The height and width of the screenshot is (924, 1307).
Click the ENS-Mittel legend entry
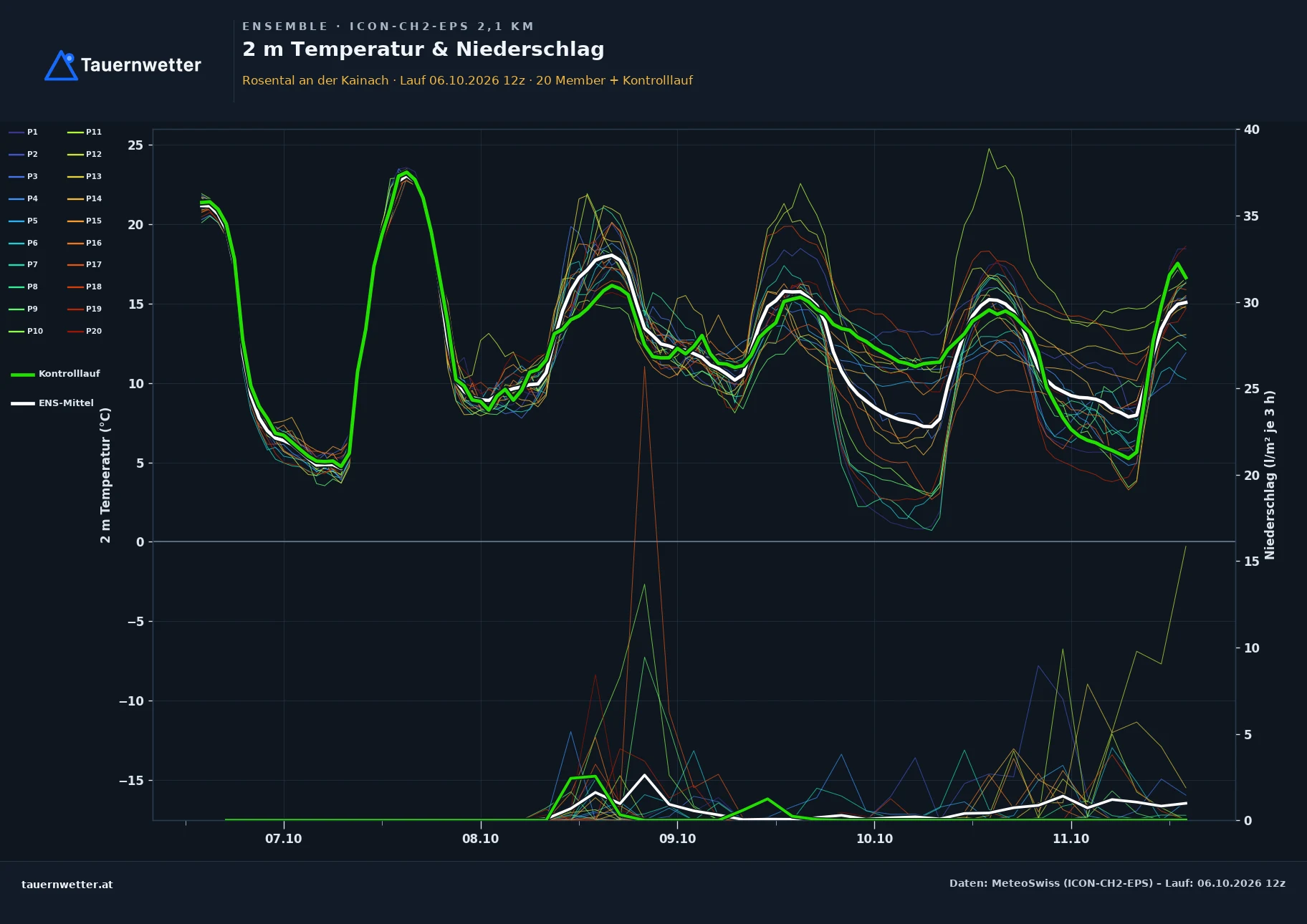[52, 403]
